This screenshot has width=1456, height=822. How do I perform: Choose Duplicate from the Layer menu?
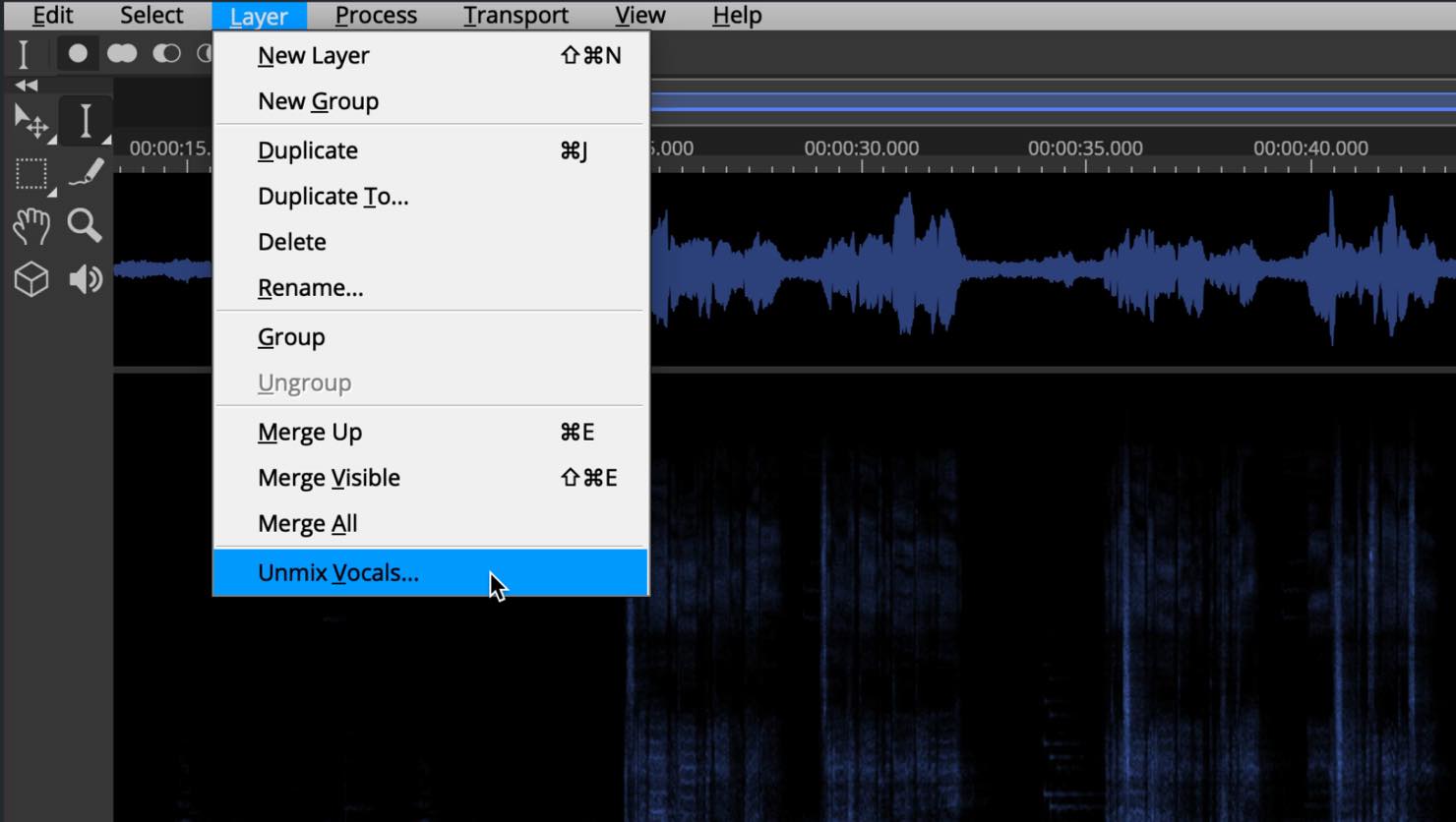coord(431,150)
